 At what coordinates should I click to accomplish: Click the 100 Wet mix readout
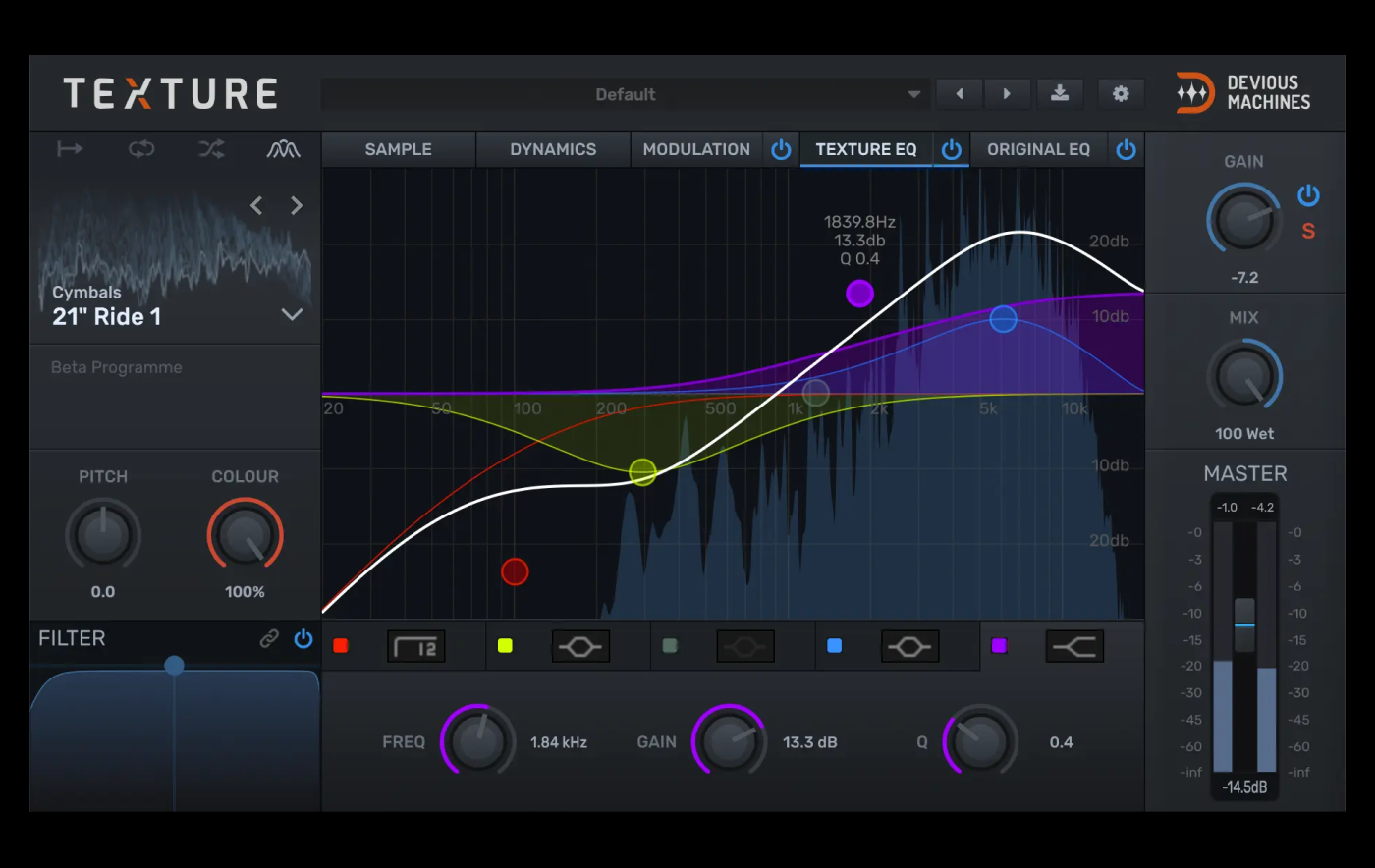1244,434
